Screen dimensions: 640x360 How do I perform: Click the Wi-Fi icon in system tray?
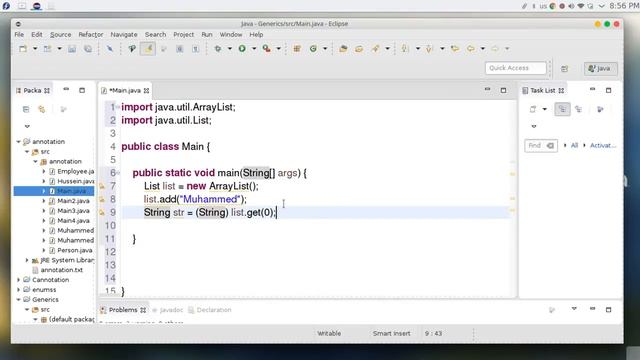[580, 6]
